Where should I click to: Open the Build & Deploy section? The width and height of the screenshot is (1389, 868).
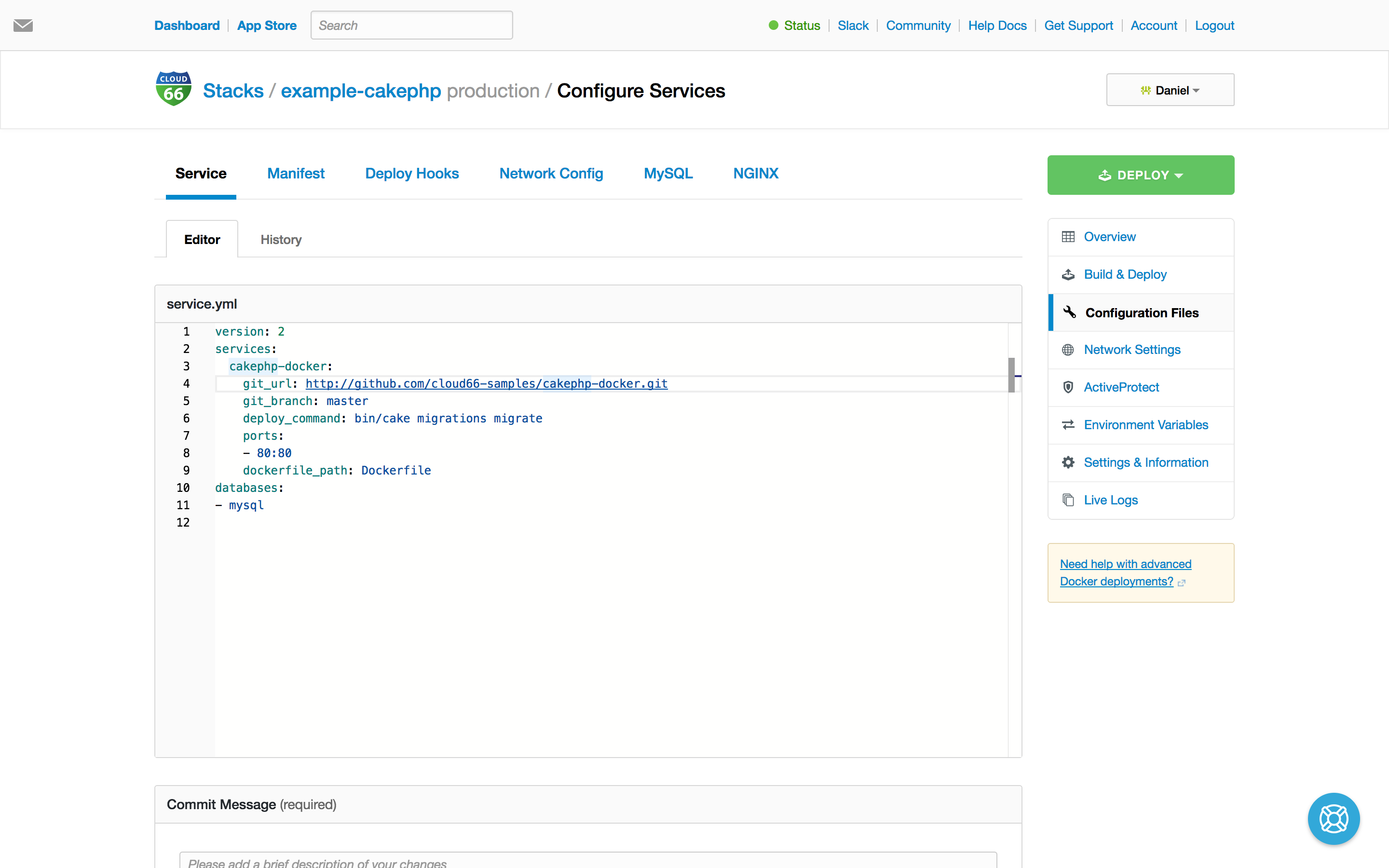click(1126, 273)
